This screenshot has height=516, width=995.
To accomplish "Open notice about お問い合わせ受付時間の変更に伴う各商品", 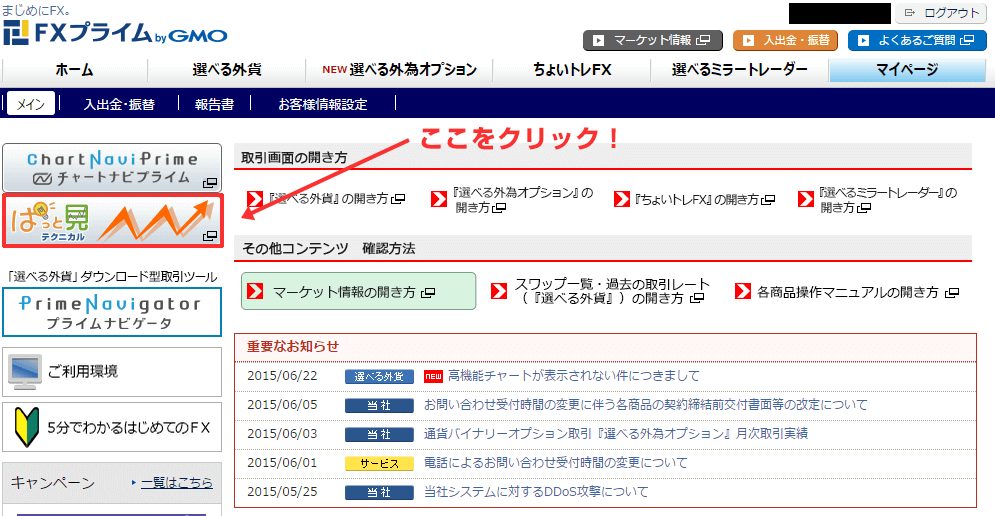I will (x=645, y=404).
